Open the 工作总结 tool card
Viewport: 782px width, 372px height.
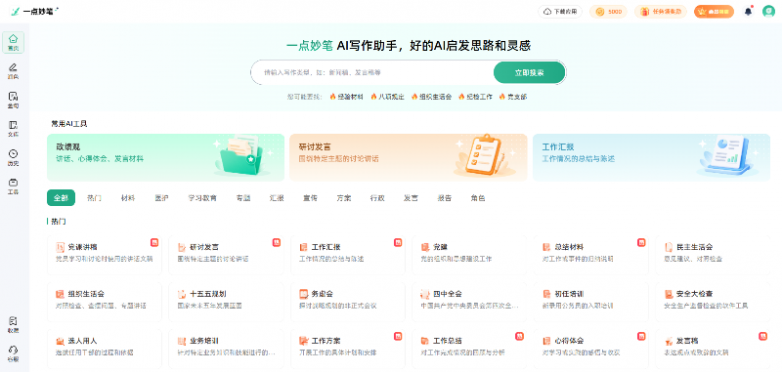coord(469,348)
